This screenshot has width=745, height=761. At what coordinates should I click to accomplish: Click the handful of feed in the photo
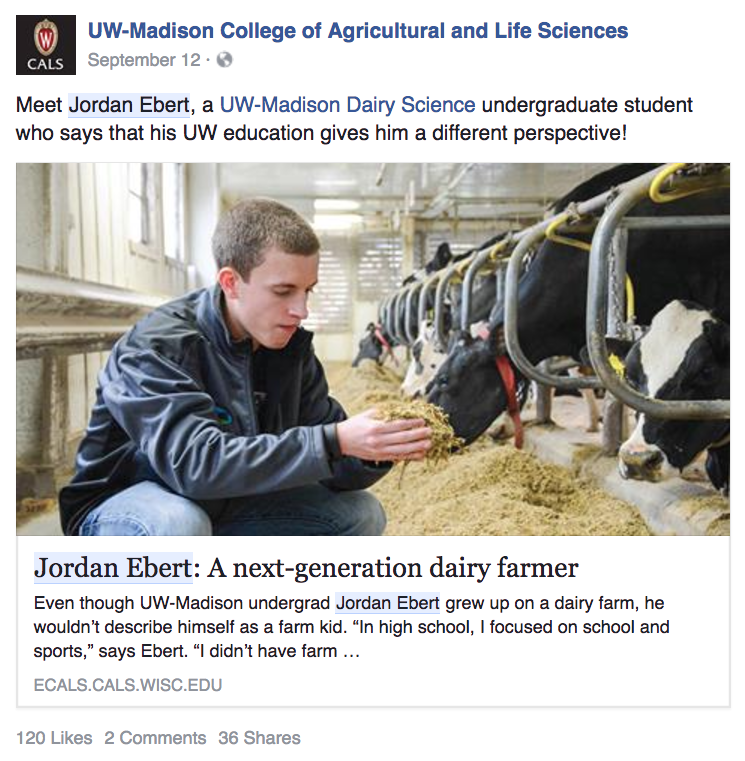420,418
